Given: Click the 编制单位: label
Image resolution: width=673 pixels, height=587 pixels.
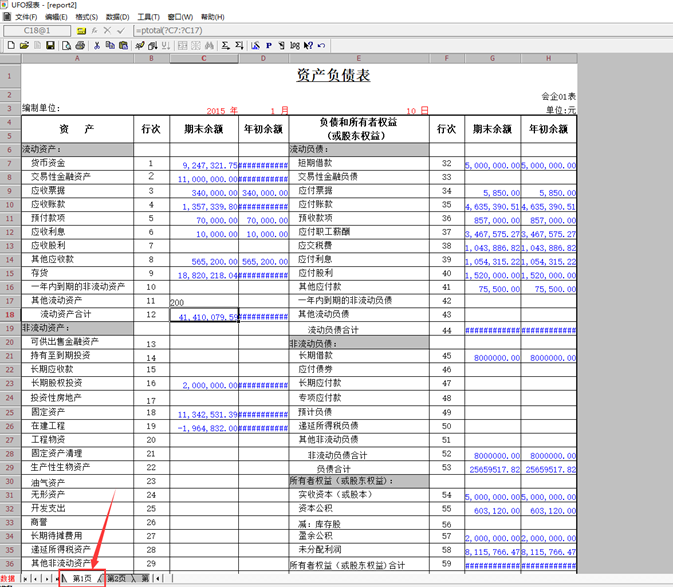Looking at the screenshot, I should point(41,108).
